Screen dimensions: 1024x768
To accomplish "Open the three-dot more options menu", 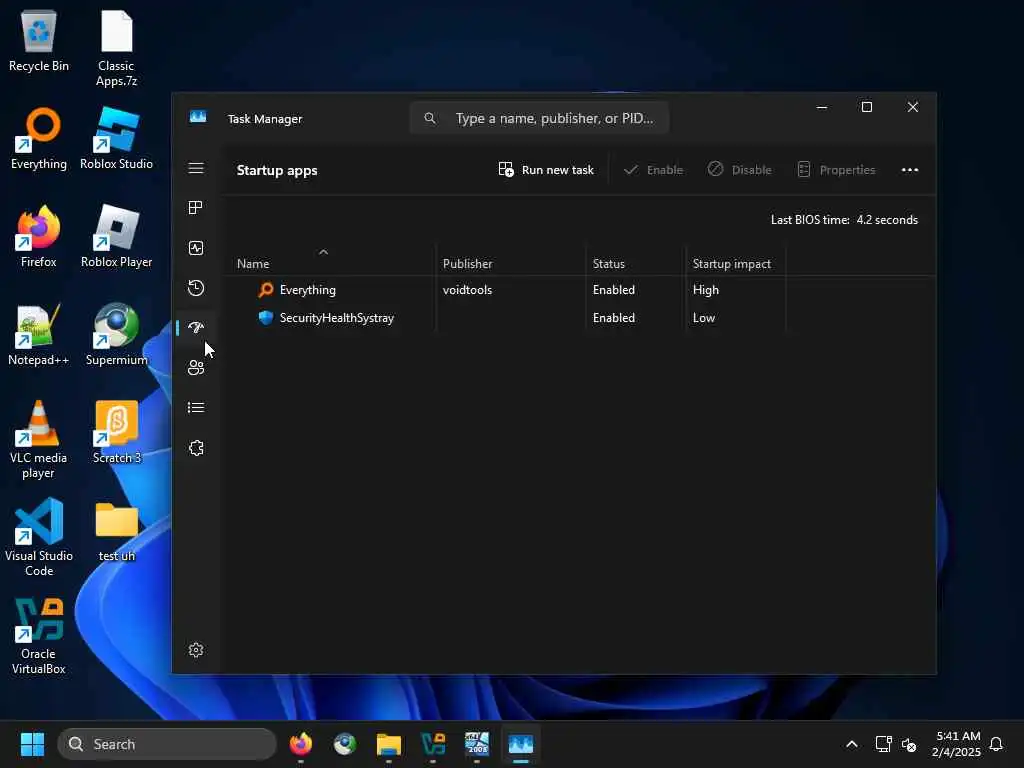I will click(910, 170).
